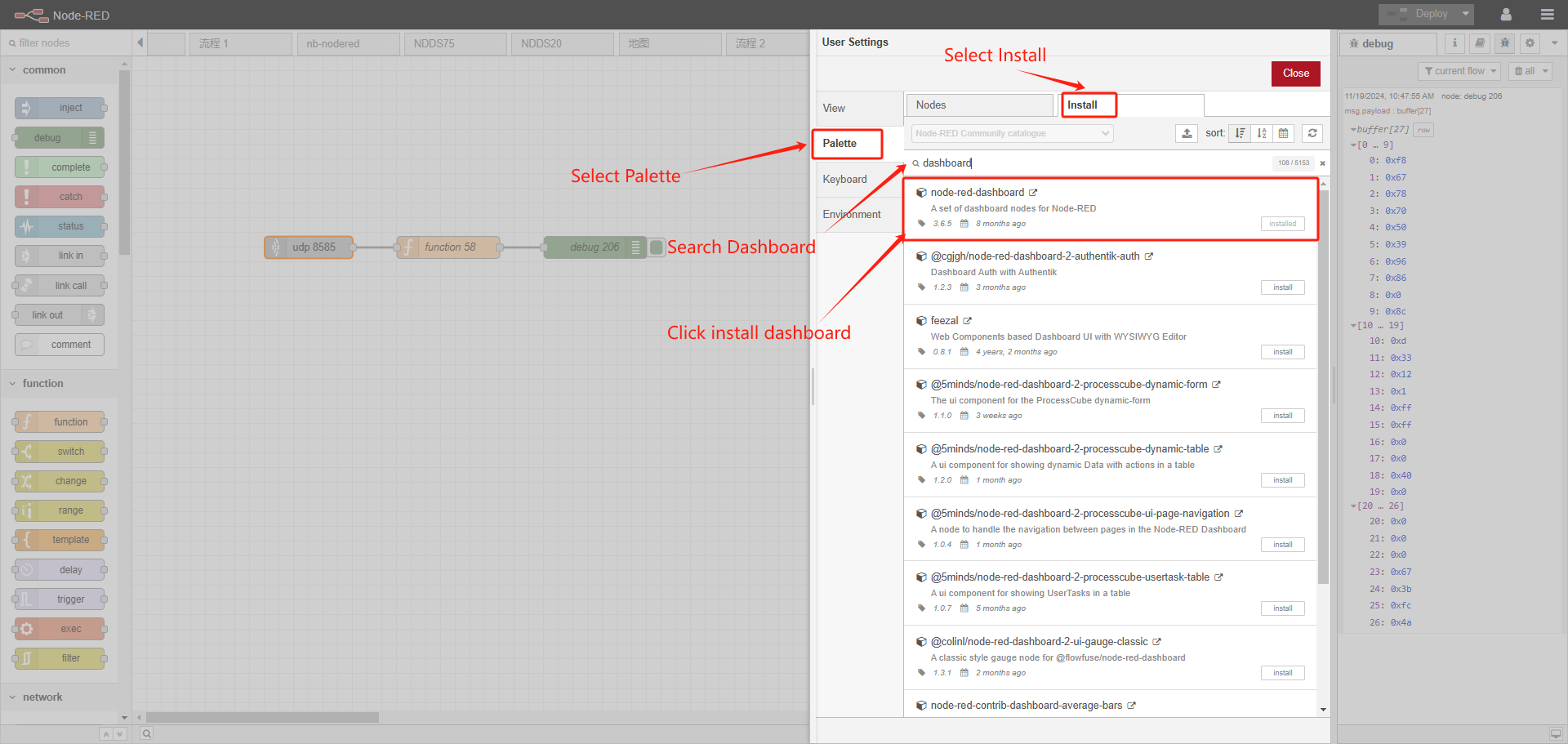Open the main hamburger menu
Viewport: 1568px width, 744px height.
coord(1547,15)
